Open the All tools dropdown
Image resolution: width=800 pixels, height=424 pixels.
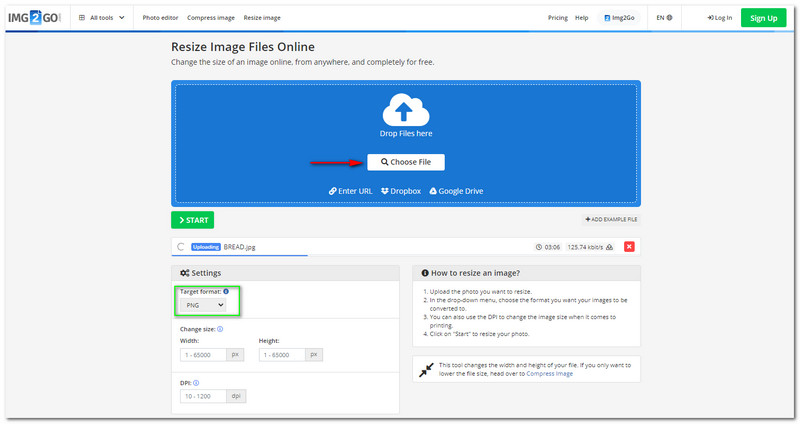101,18
